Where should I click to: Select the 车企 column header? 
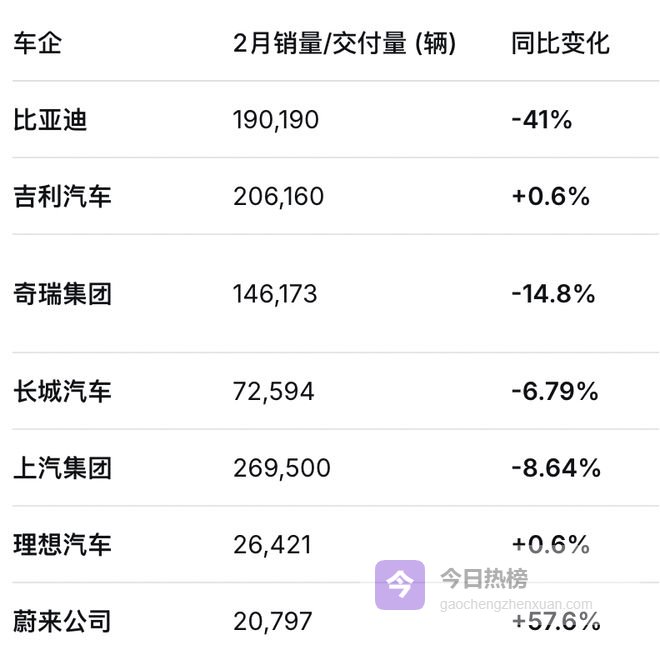tap(37, 44)
